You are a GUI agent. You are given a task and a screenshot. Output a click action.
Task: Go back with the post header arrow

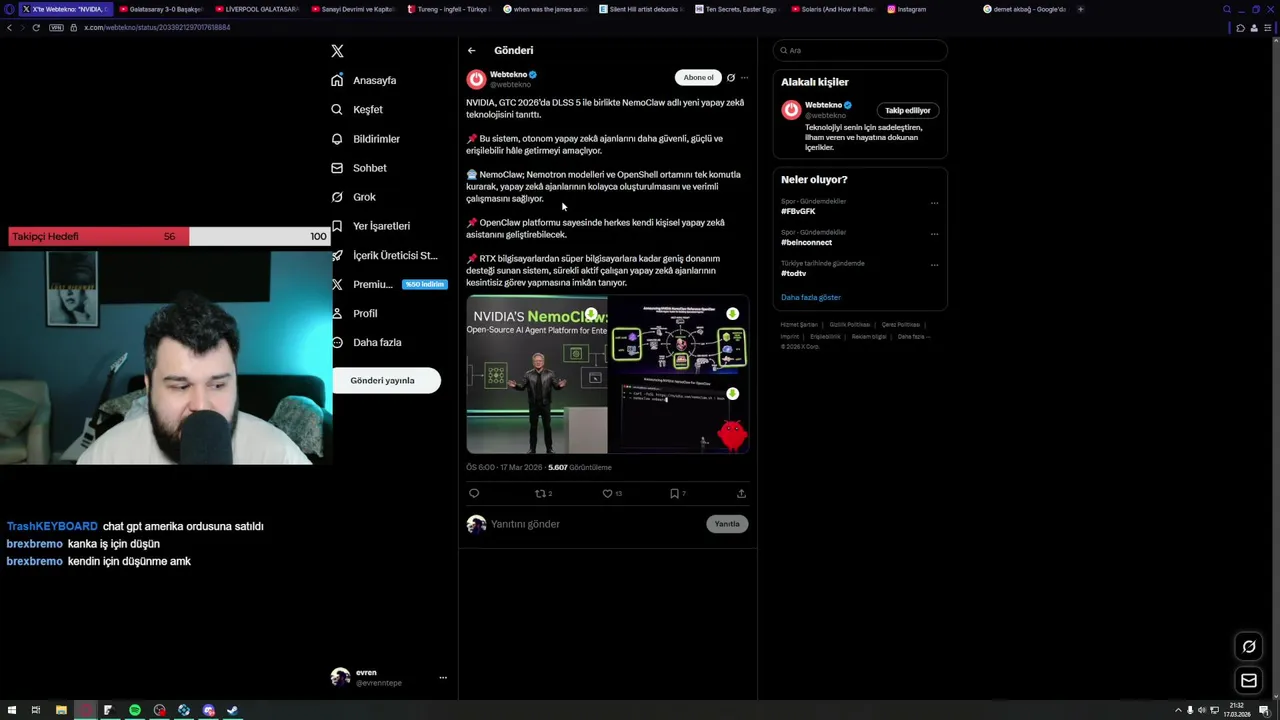[471, 50]
